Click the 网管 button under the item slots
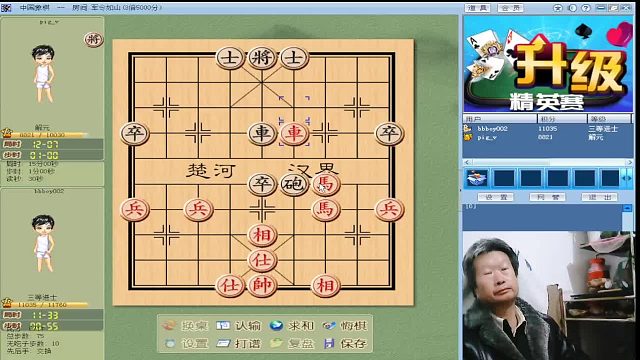The height and width of the screenshot is (360, 640). pos(547,197)
